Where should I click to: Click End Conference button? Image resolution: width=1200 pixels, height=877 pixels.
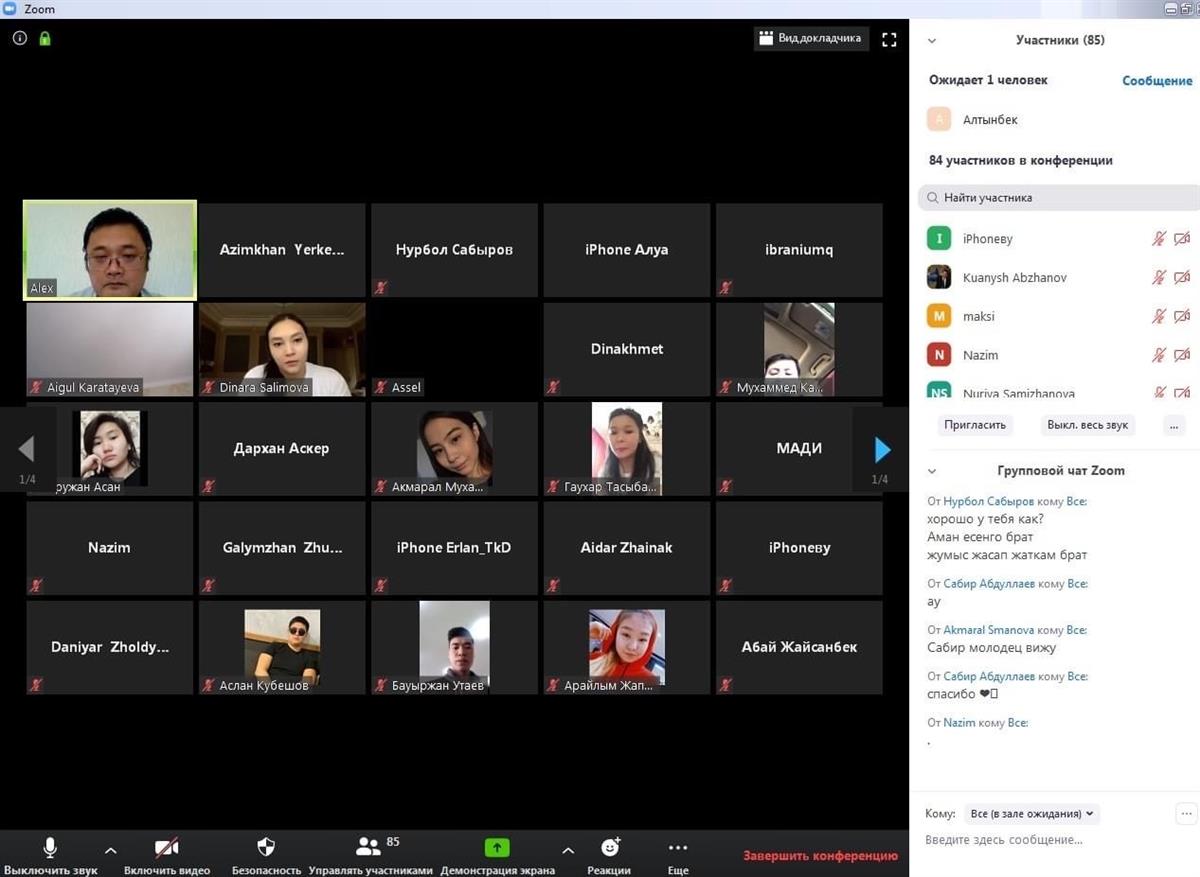[x=820, y=856]
